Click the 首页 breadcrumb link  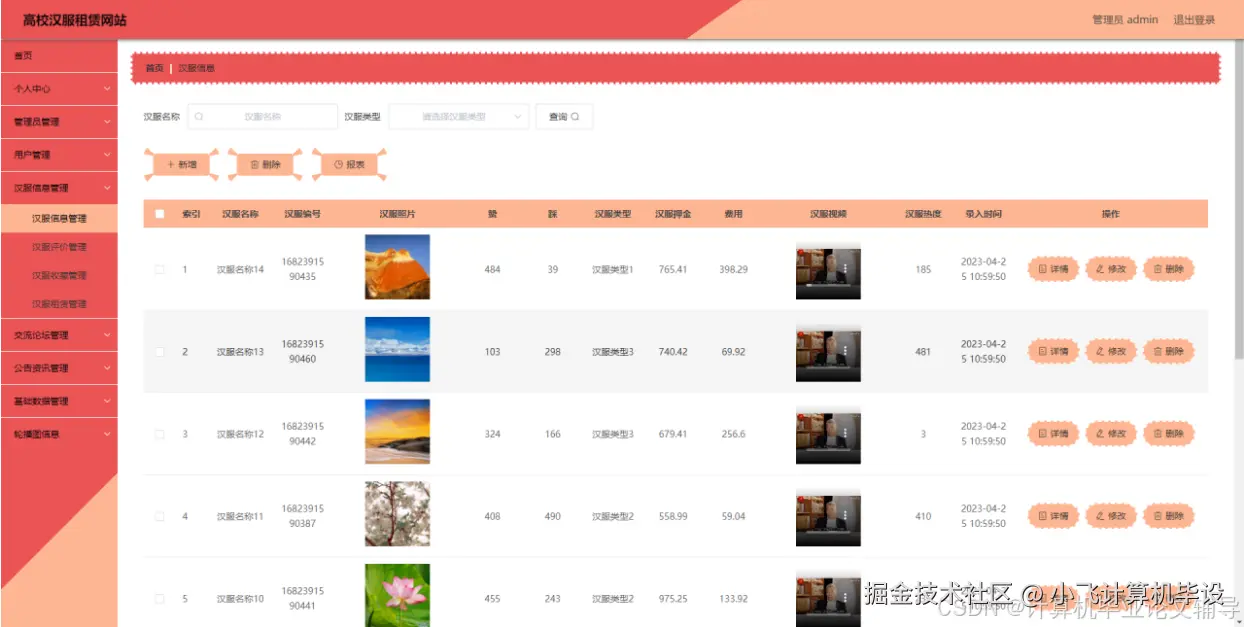coord(154,68)
